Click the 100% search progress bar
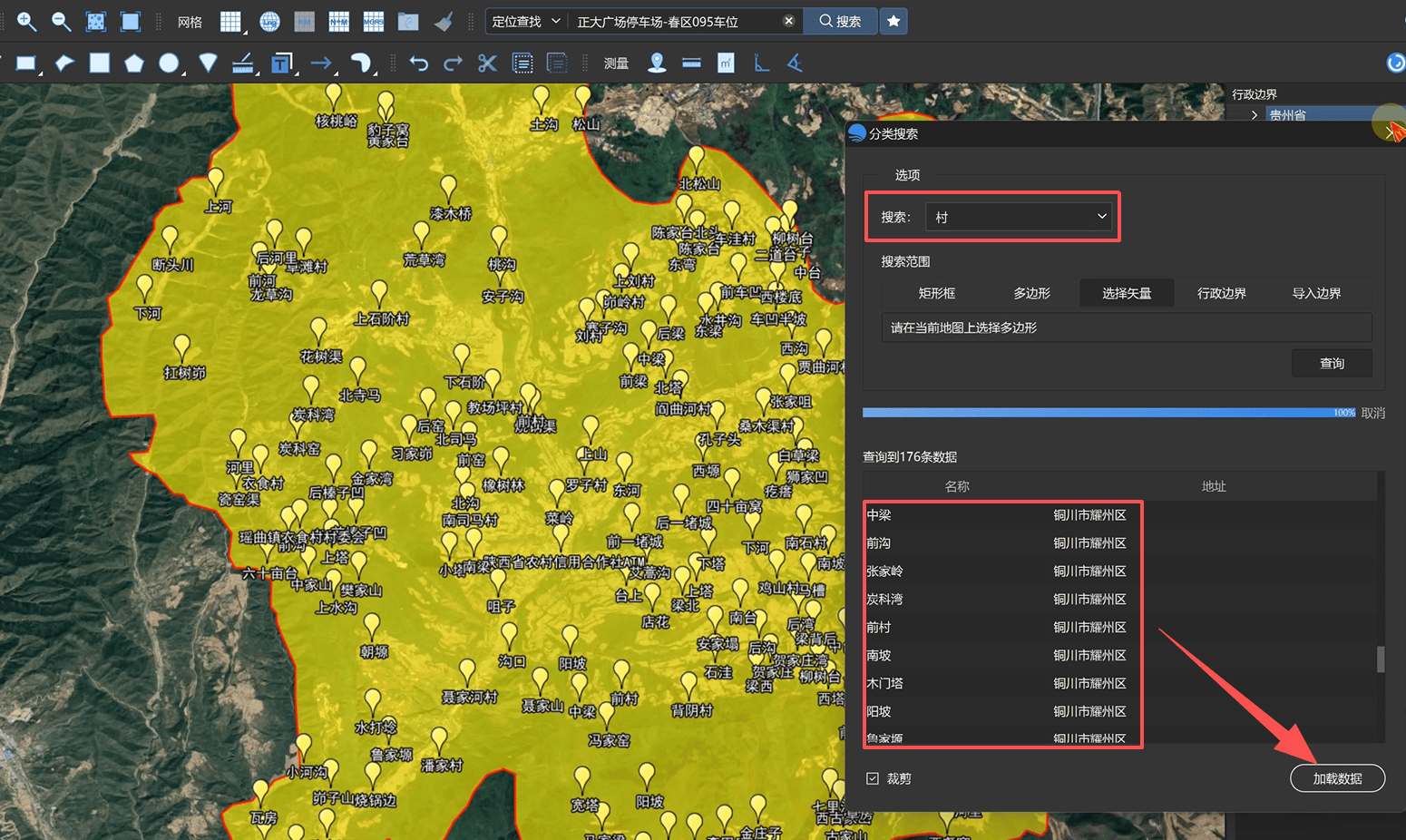The height and width of the screenshot is (840, 1406). coord(1109,413)
